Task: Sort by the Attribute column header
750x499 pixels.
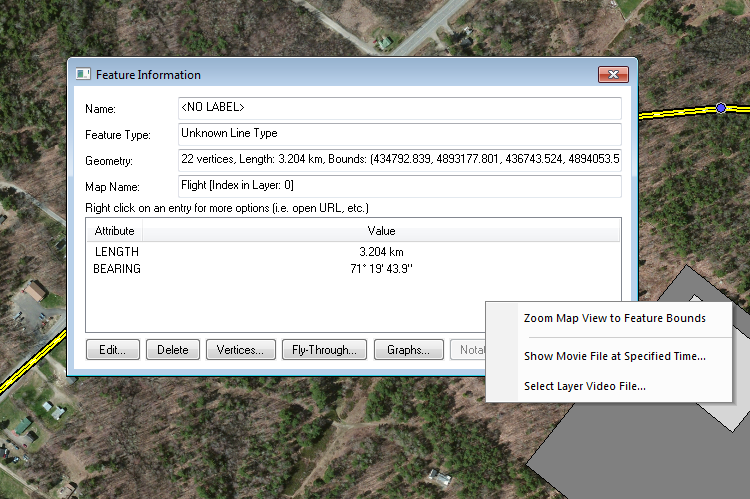Action: click(114, 231)
